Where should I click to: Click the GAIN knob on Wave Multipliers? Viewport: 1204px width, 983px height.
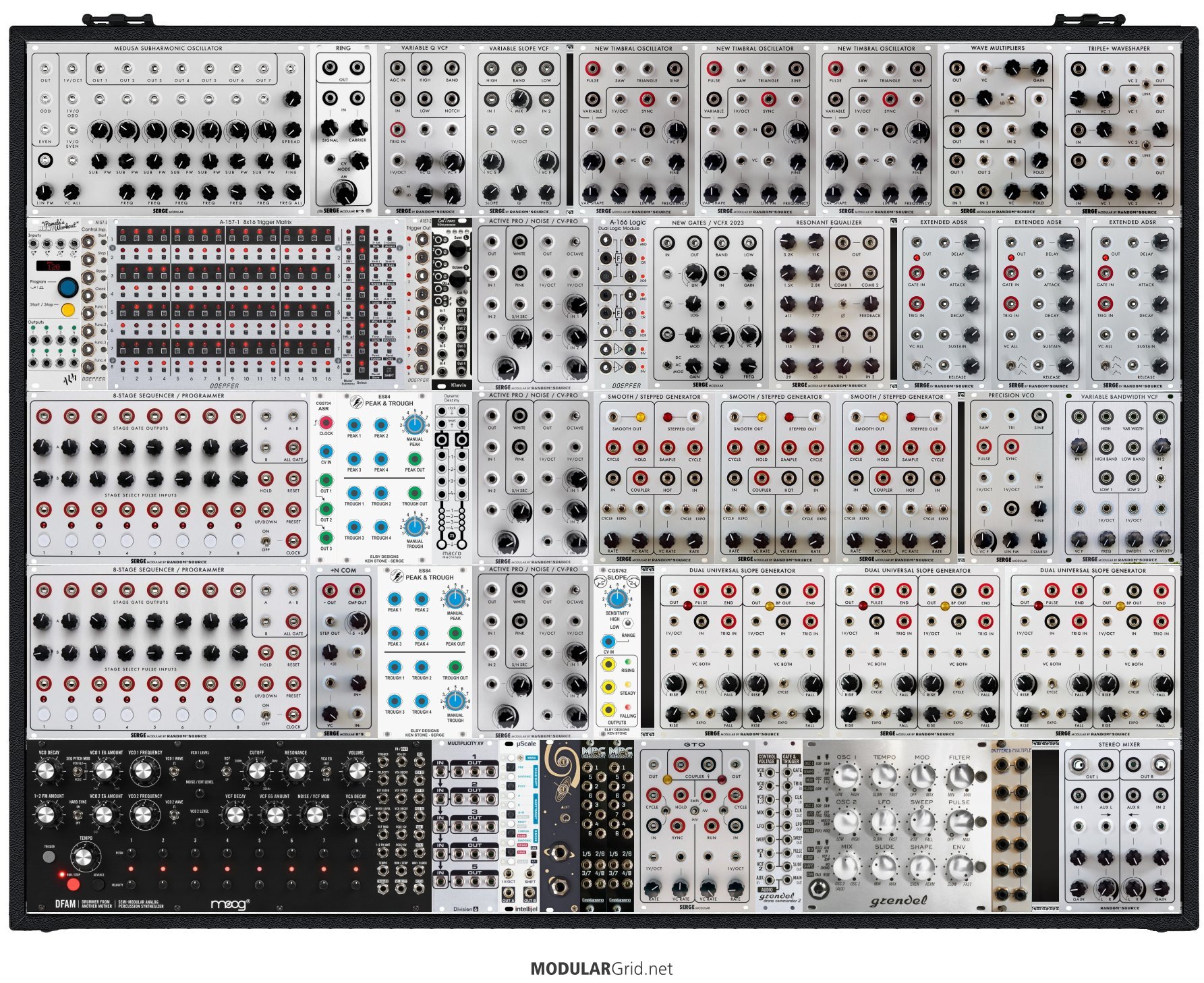tap(1039, 67)
